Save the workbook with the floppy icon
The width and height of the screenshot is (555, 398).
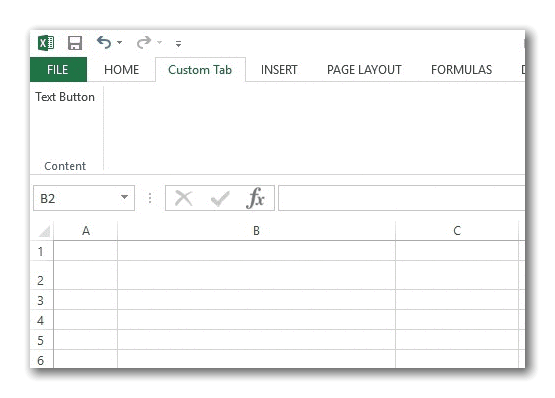coord(75,43)
